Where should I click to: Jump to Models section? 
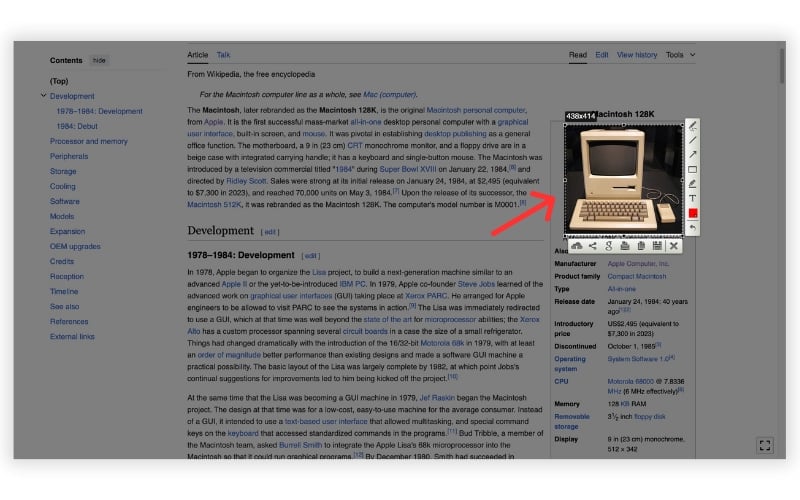(x=62, y=216)
